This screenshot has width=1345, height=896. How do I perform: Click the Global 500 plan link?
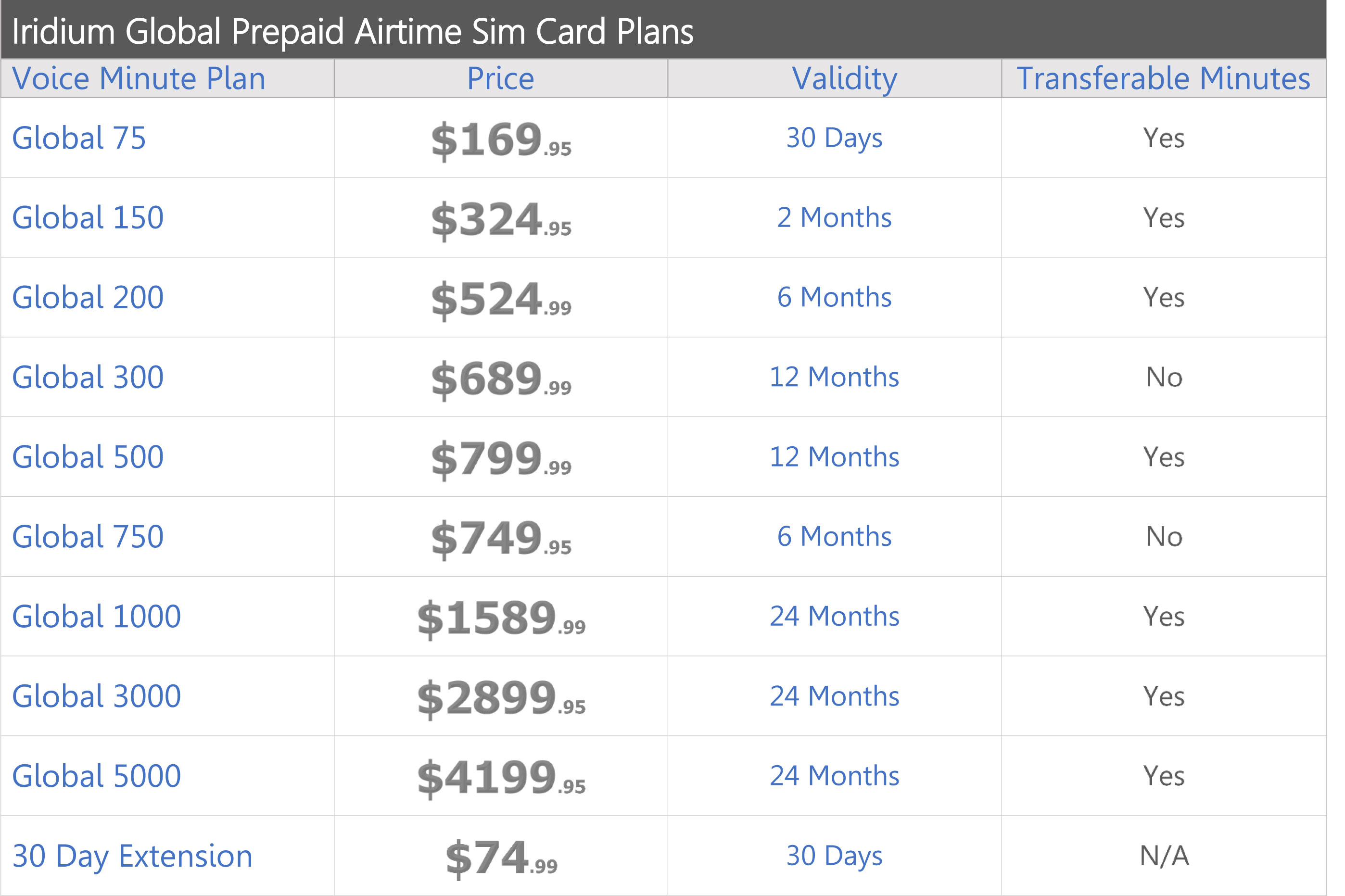tap(88, 457)
